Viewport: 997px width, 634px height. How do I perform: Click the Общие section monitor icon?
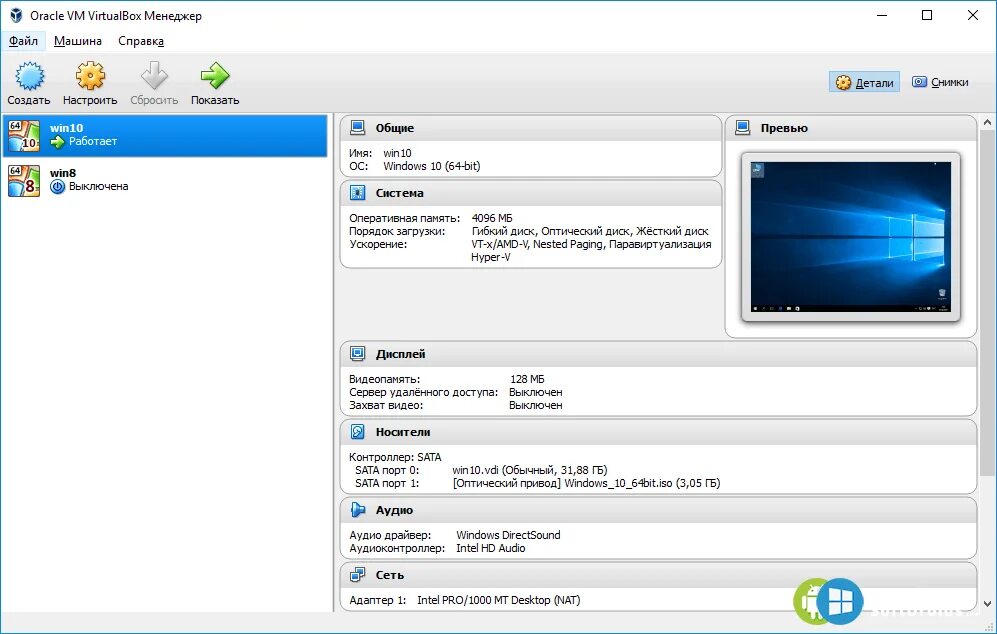(358, 128)
